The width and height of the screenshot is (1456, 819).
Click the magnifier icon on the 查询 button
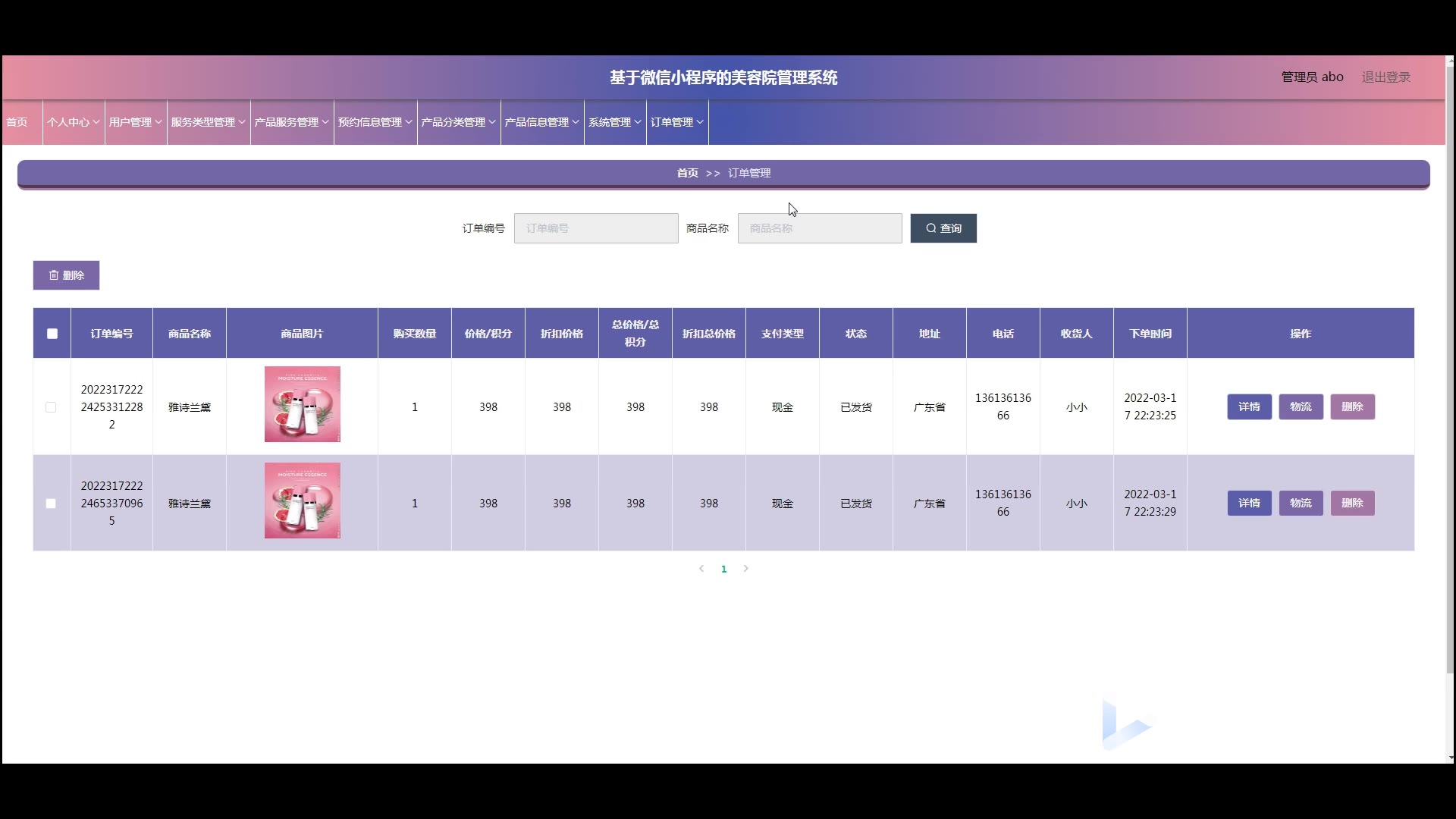[x=930, y=228]
